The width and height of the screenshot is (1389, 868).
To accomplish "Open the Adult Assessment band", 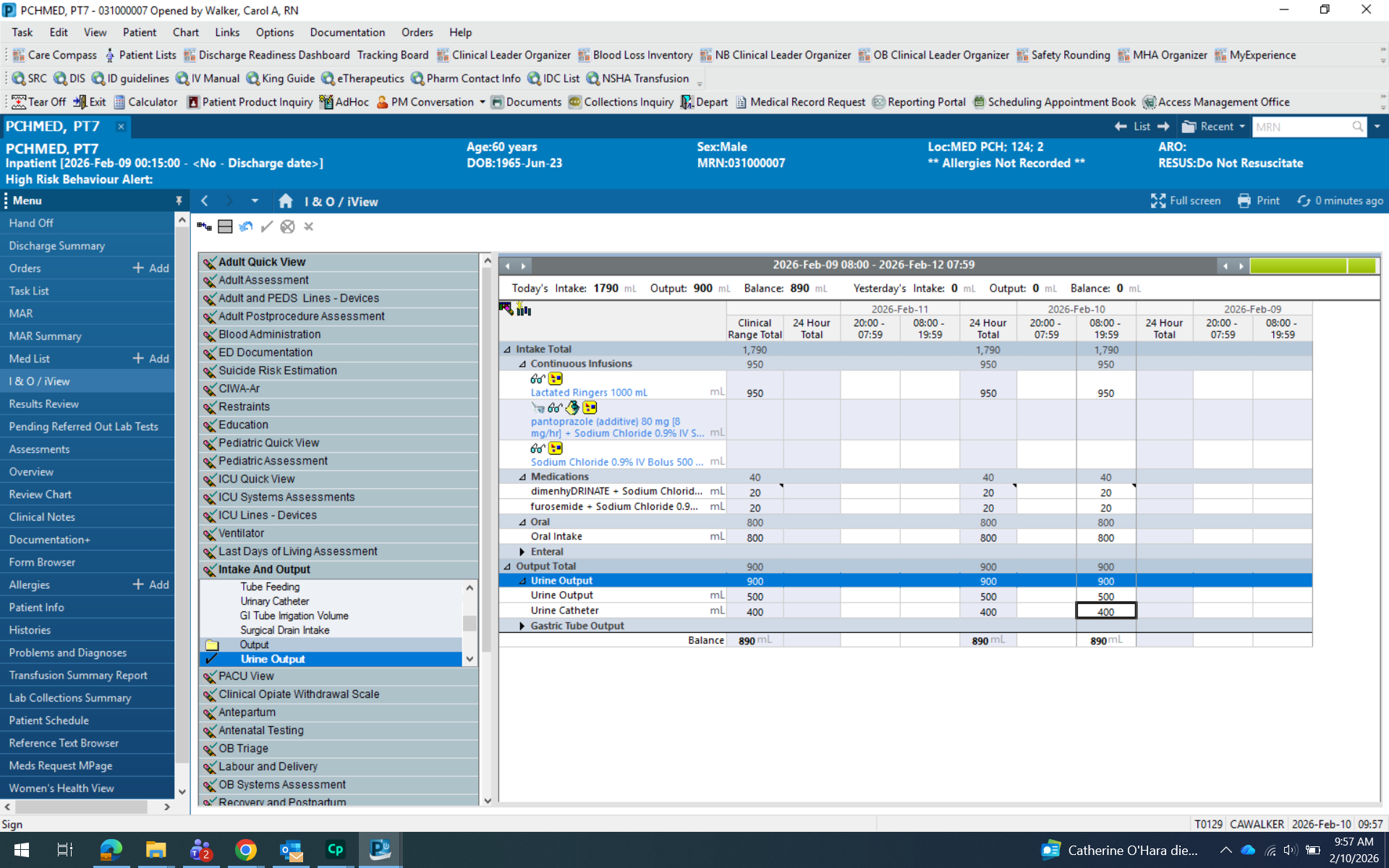I will tap(263, 280).
